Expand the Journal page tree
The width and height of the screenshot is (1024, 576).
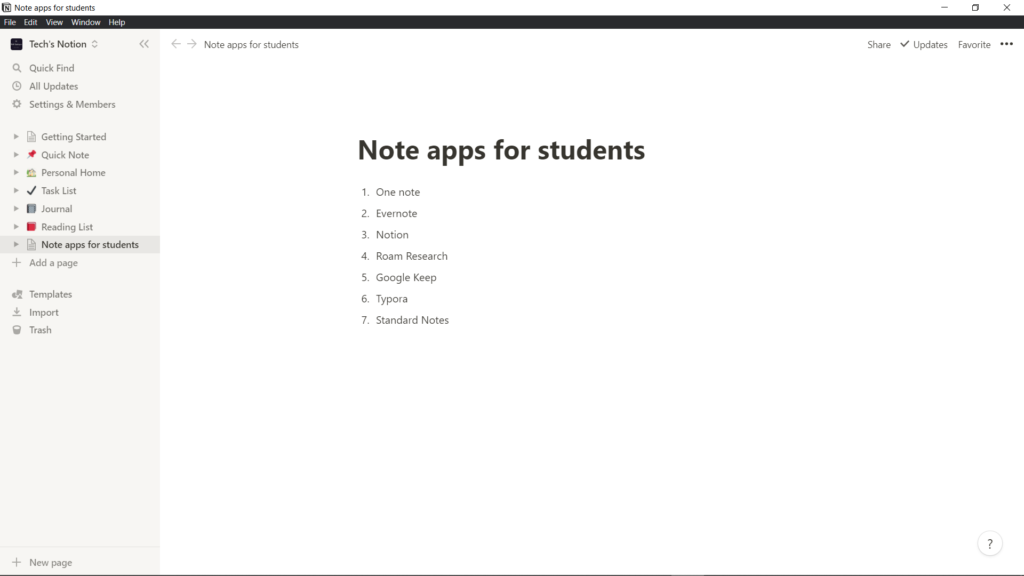point(16,209)
